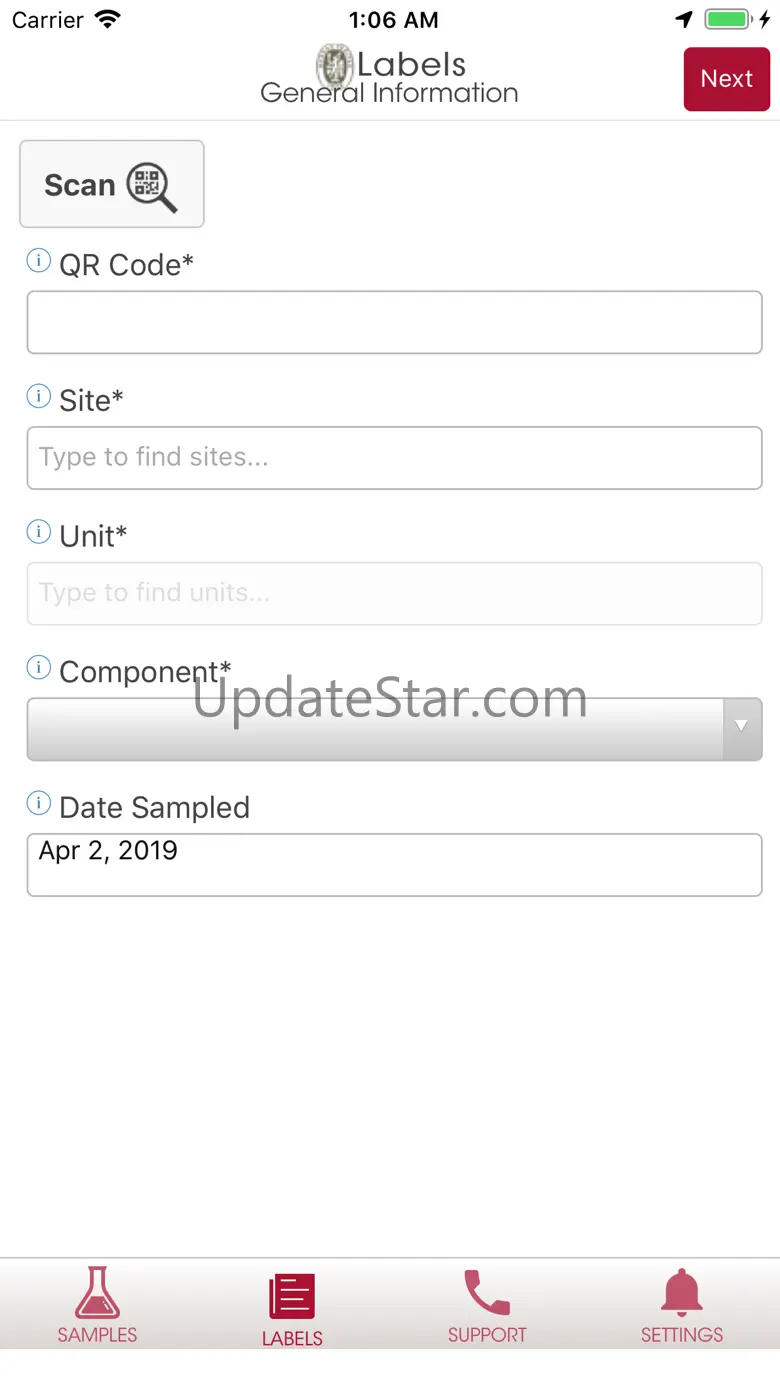Open the info icon beside Site
The image size is (780, 1387).
coord(38,397)
